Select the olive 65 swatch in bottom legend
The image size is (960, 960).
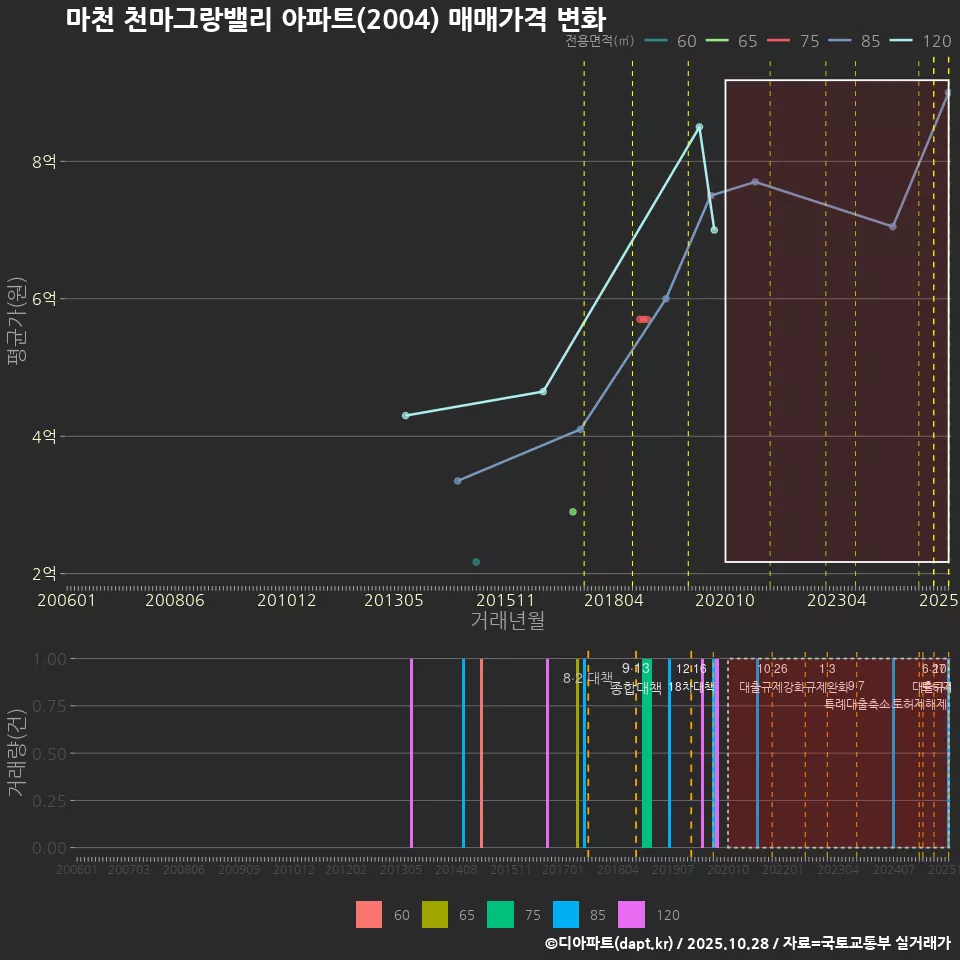click(x=435, y=915)
